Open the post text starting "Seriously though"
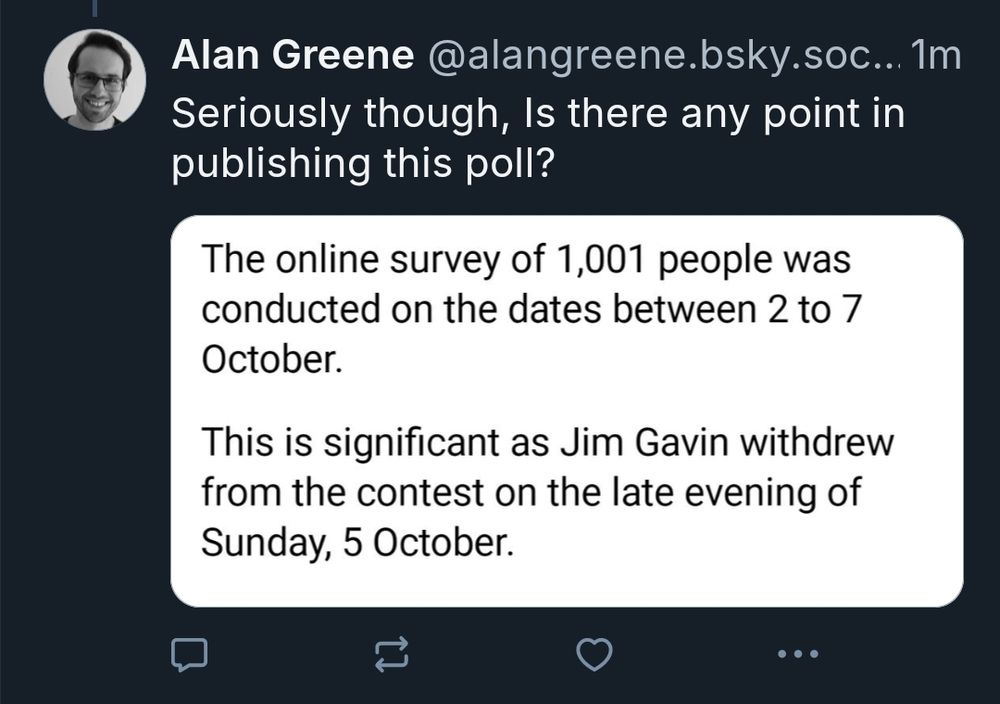The height and width of the screenshot is (704, 1000). pos(538,114)
